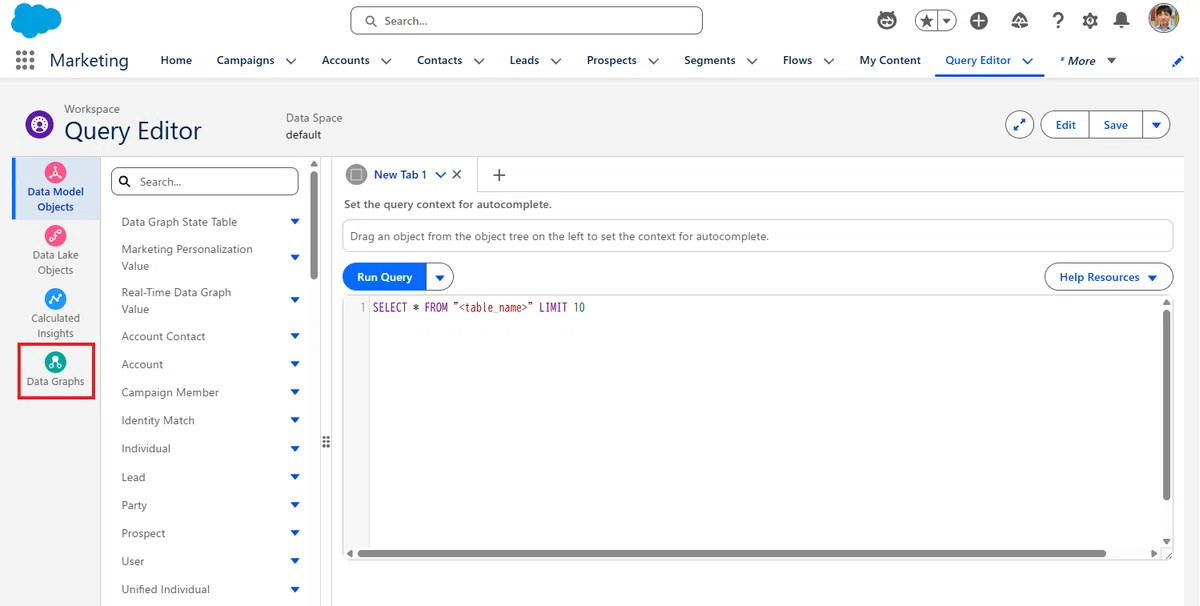Expand the Campaign Member object
This screenshot has width=1200, height=606.
(x=295, y=392)
